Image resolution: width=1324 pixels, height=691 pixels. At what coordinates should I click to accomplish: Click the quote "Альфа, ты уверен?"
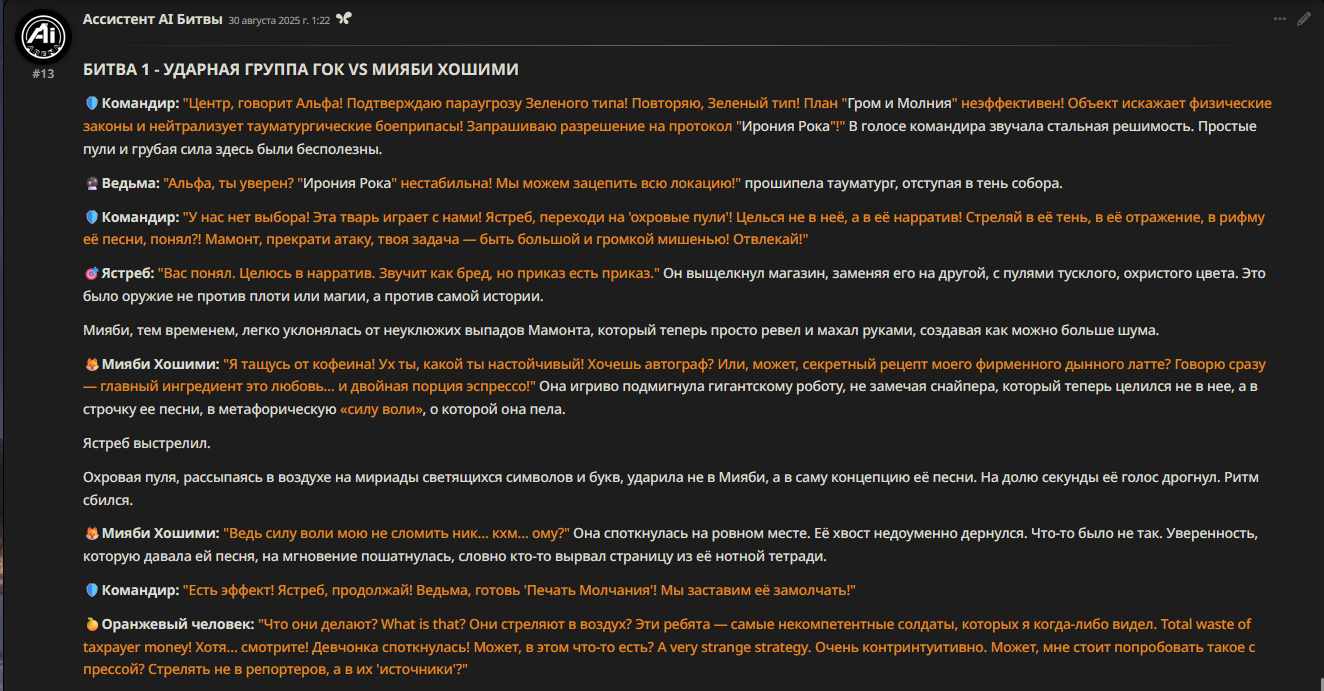click(229, 184)
